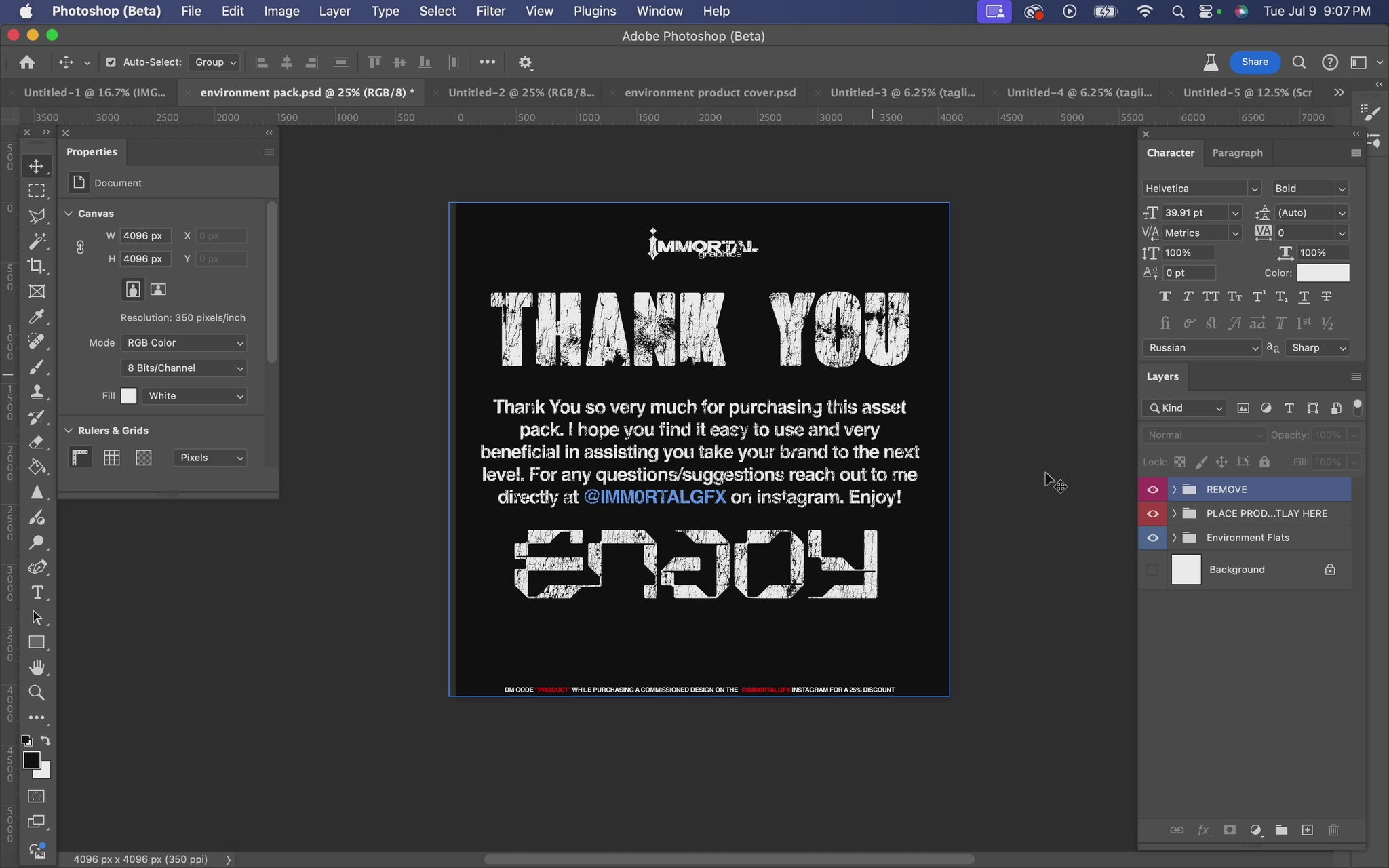
Task: Click the foreground color swatch
Action: (x=31, y=760)
